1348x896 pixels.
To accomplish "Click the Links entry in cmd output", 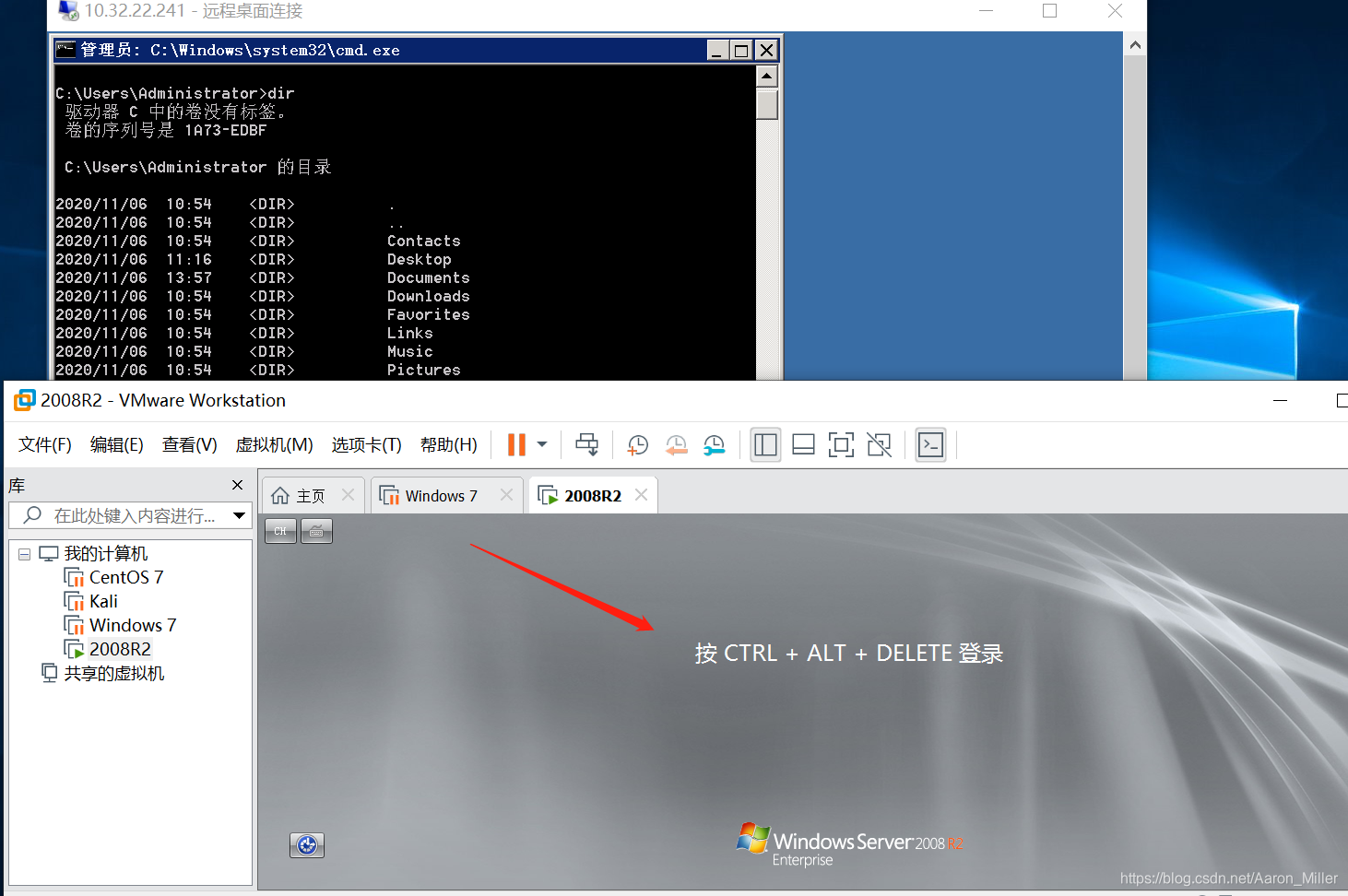I will (410, 333).
